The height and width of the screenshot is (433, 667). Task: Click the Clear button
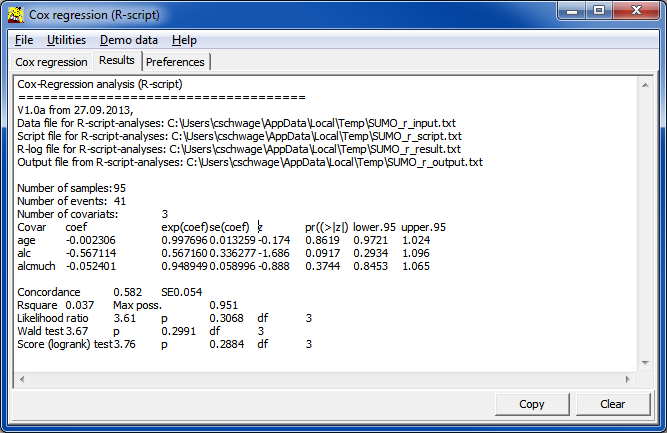[613, 404]
